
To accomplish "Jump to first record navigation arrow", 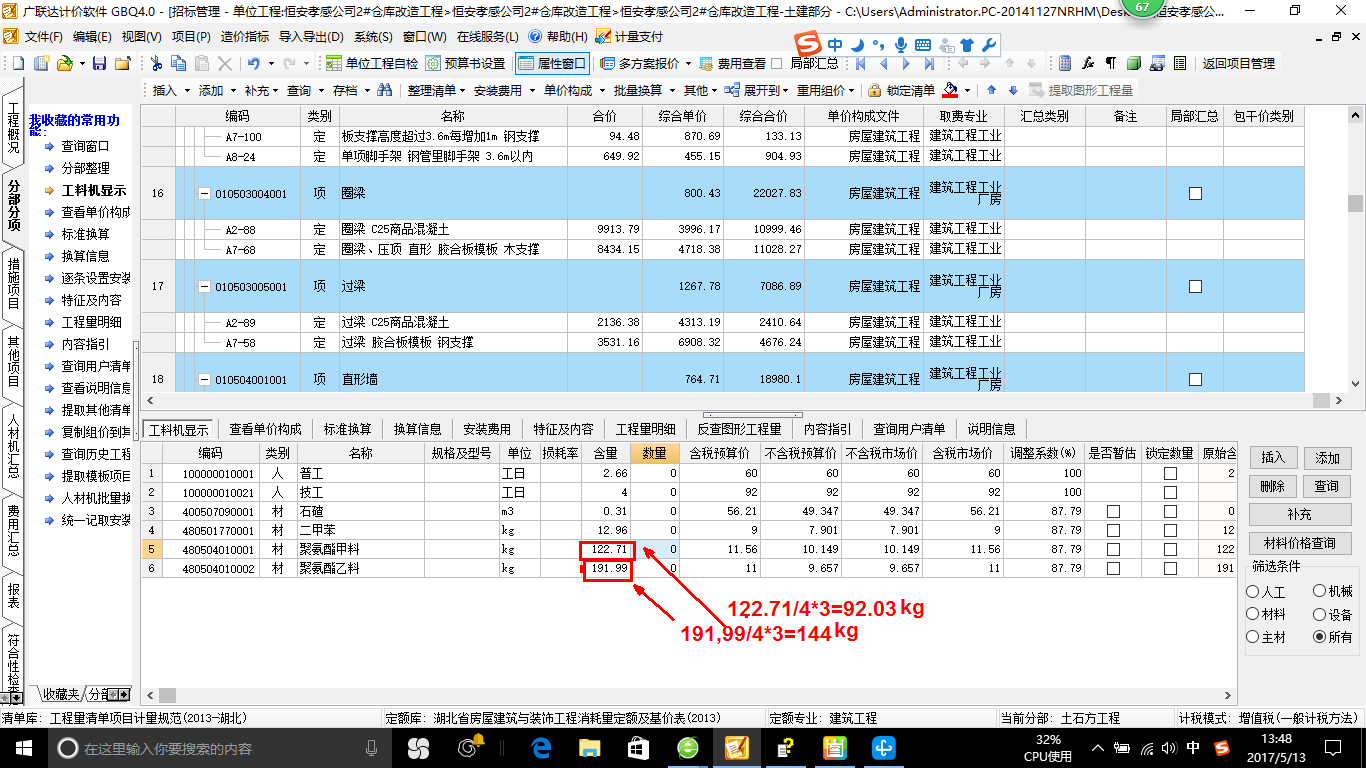I will (860, 63).
